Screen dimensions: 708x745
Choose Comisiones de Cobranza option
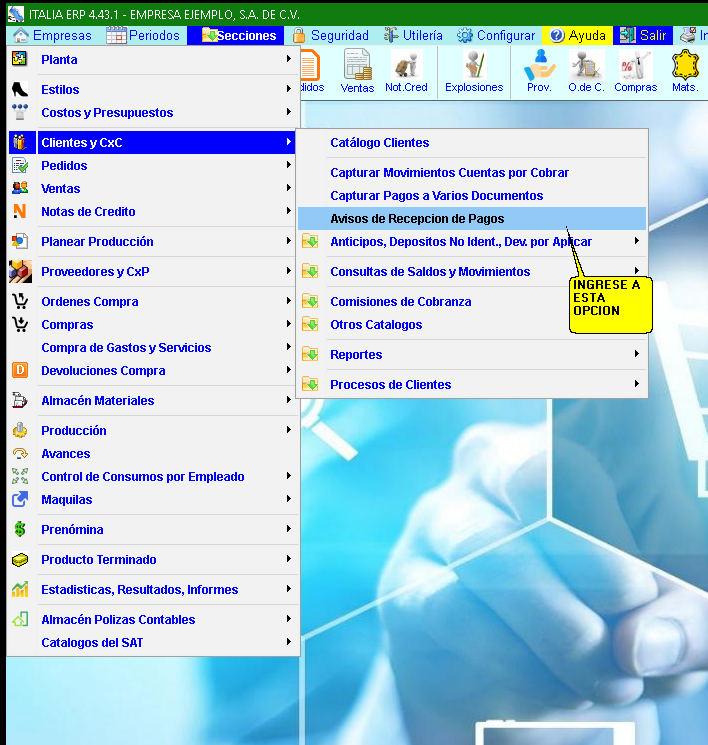400,302
